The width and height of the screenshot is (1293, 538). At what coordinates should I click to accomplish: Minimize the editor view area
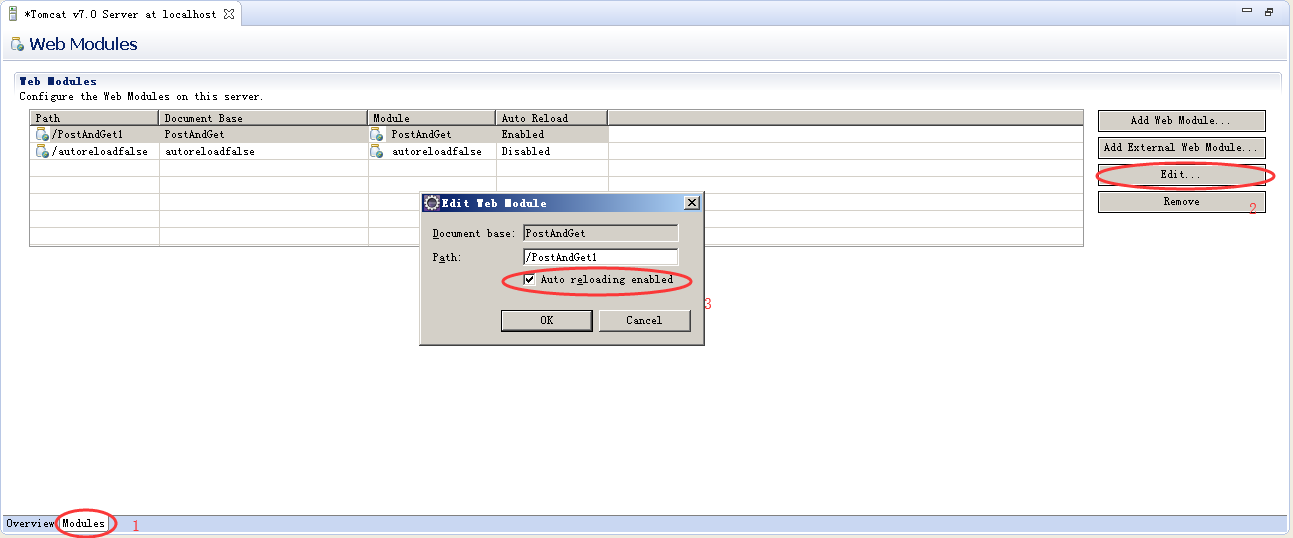1248,13
